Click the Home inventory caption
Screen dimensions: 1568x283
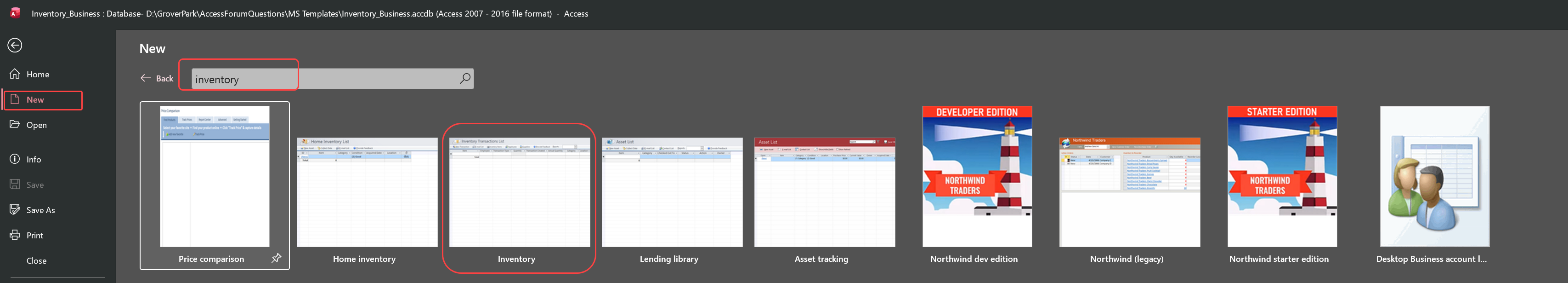(364, 259)
